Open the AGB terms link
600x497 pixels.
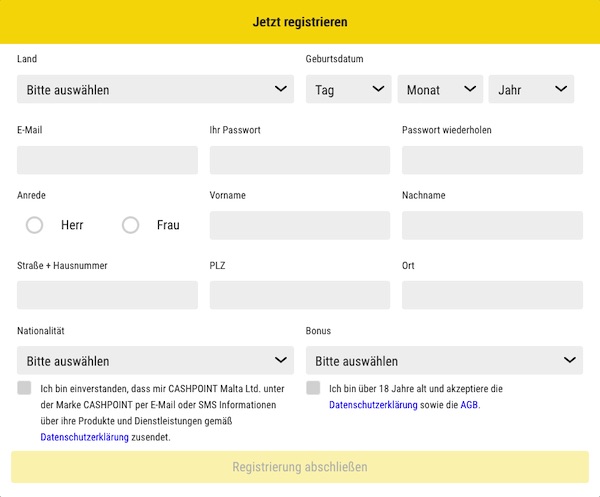point(469,405)
